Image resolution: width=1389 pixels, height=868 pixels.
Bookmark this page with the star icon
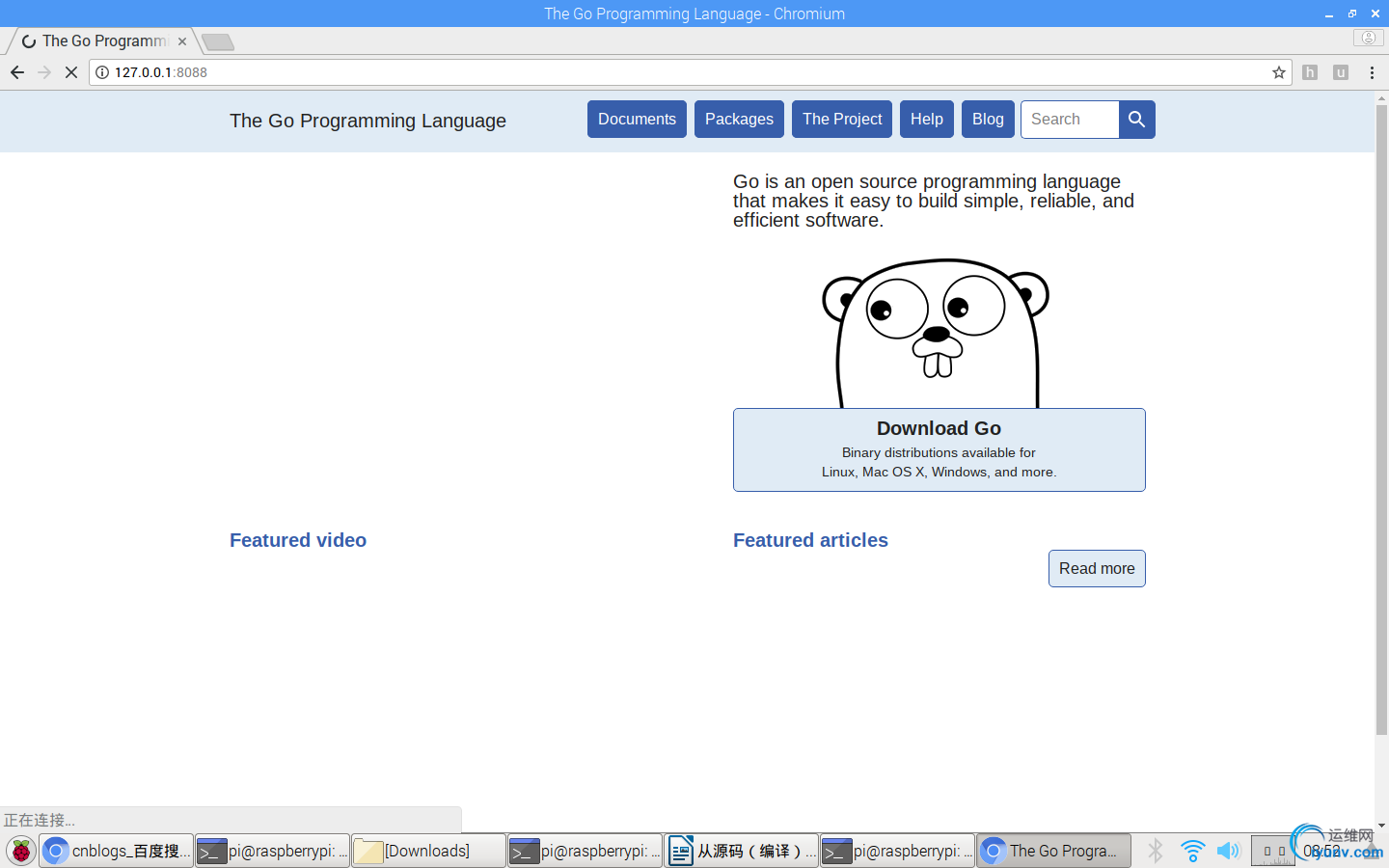pos(1279,72)
